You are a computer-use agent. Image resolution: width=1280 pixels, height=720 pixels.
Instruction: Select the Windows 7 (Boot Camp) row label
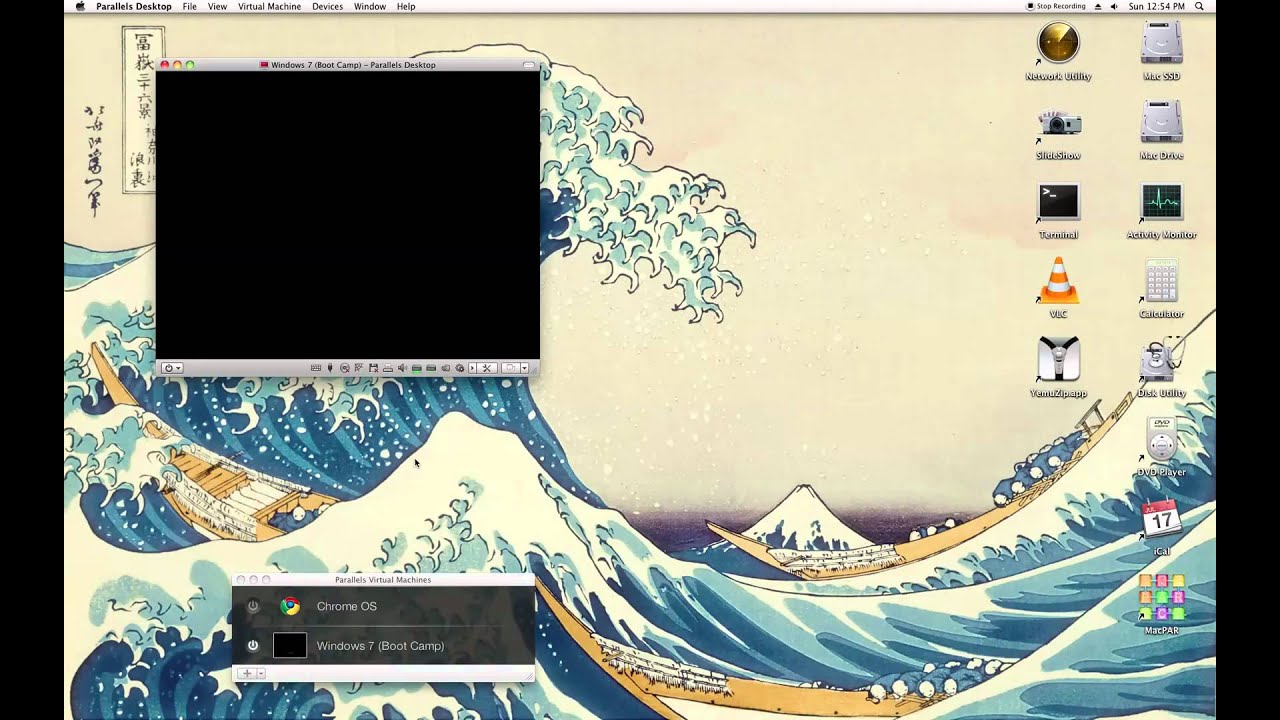380,646
